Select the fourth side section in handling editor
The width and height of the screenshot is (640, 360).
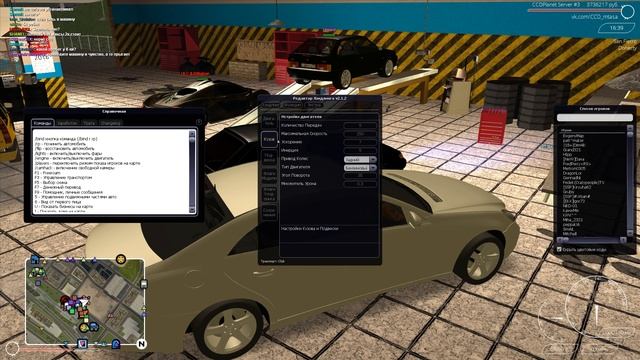coord(269,176)
